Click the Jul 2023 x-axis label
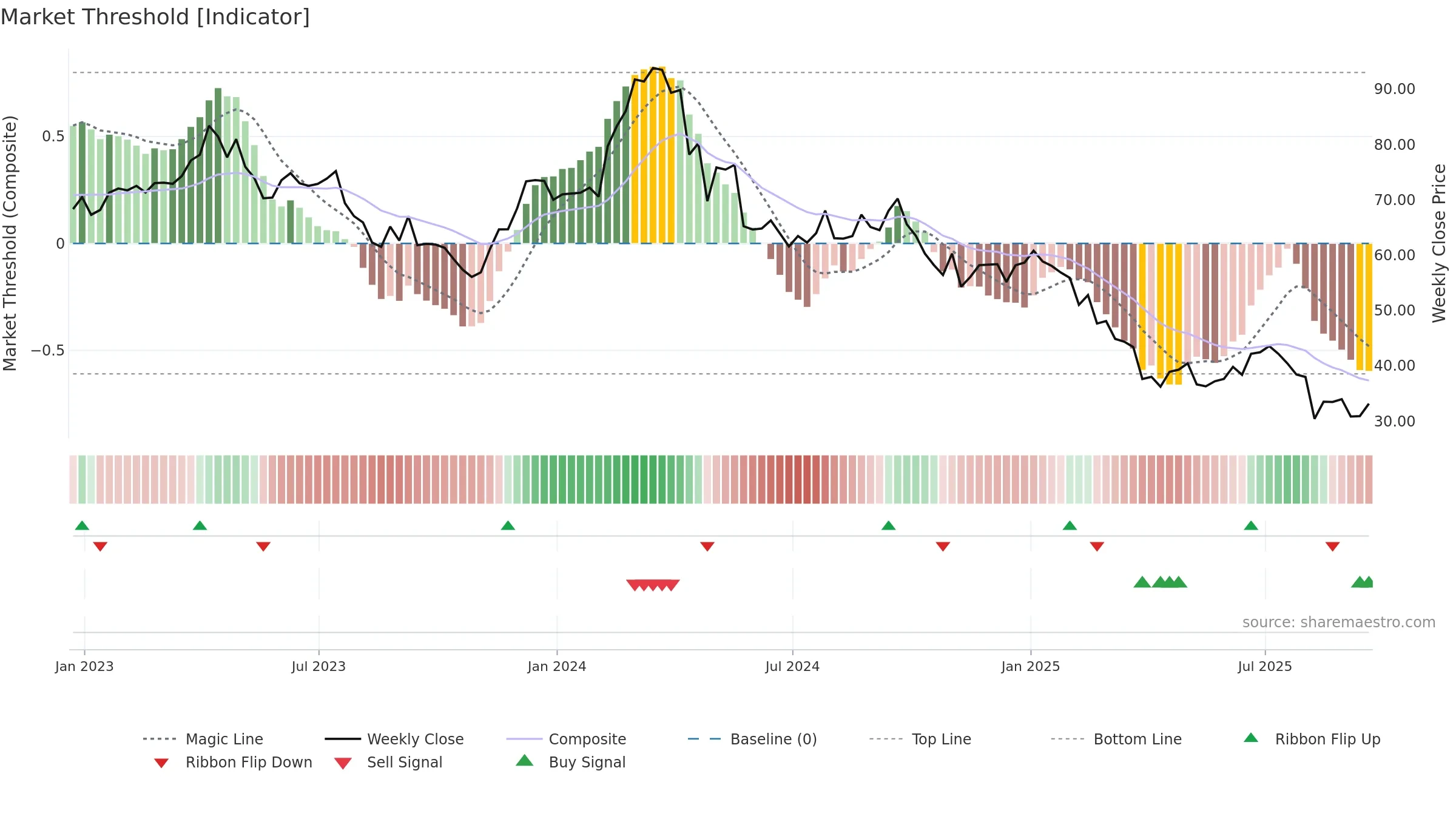 [318, 667]
